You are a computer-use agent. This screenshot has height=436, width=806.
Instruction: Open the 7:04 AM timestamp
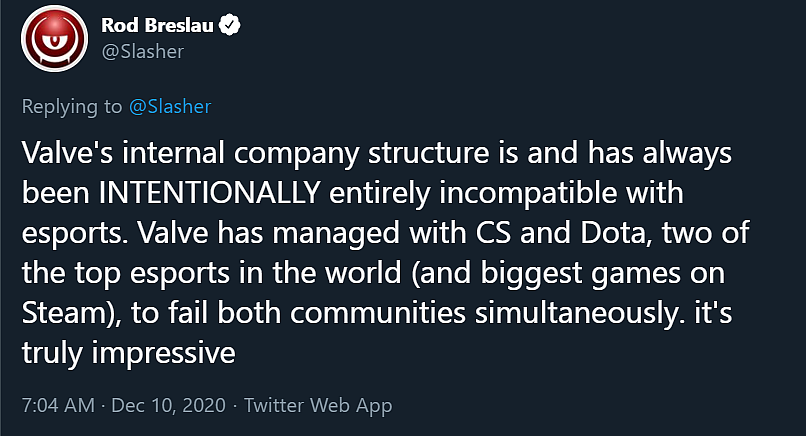[x=58, y=405]
